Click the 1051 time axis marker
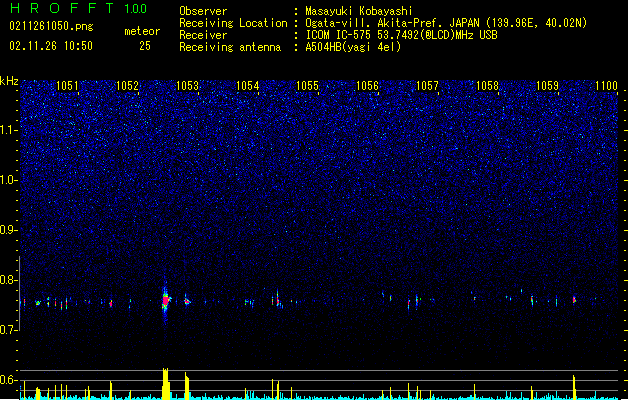Image resolution: width=629 pixels, height=400 pixels. tap(67, 85)
